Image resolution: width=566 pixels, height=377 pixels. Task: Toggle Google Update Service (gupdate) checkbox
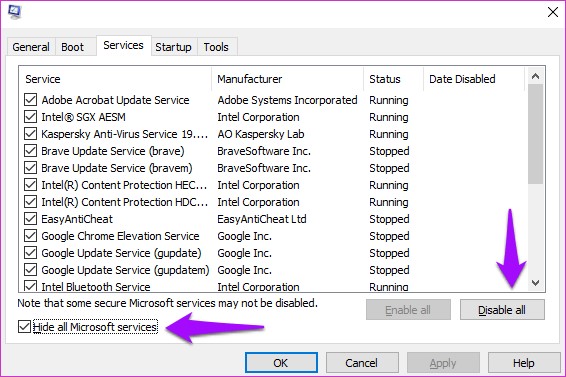pyautogui.click(x=30, y=252)
